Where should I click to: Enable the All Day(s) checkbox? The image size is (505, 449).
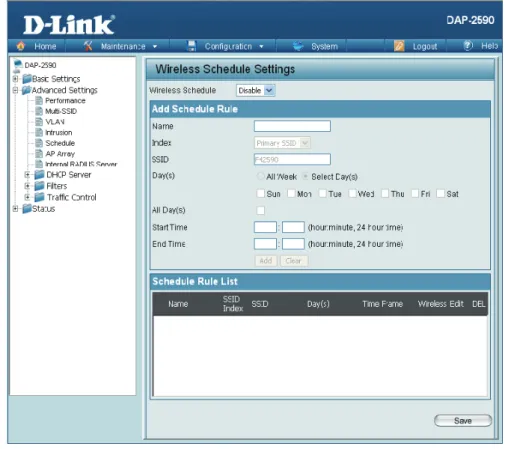(x=261, y=210)
